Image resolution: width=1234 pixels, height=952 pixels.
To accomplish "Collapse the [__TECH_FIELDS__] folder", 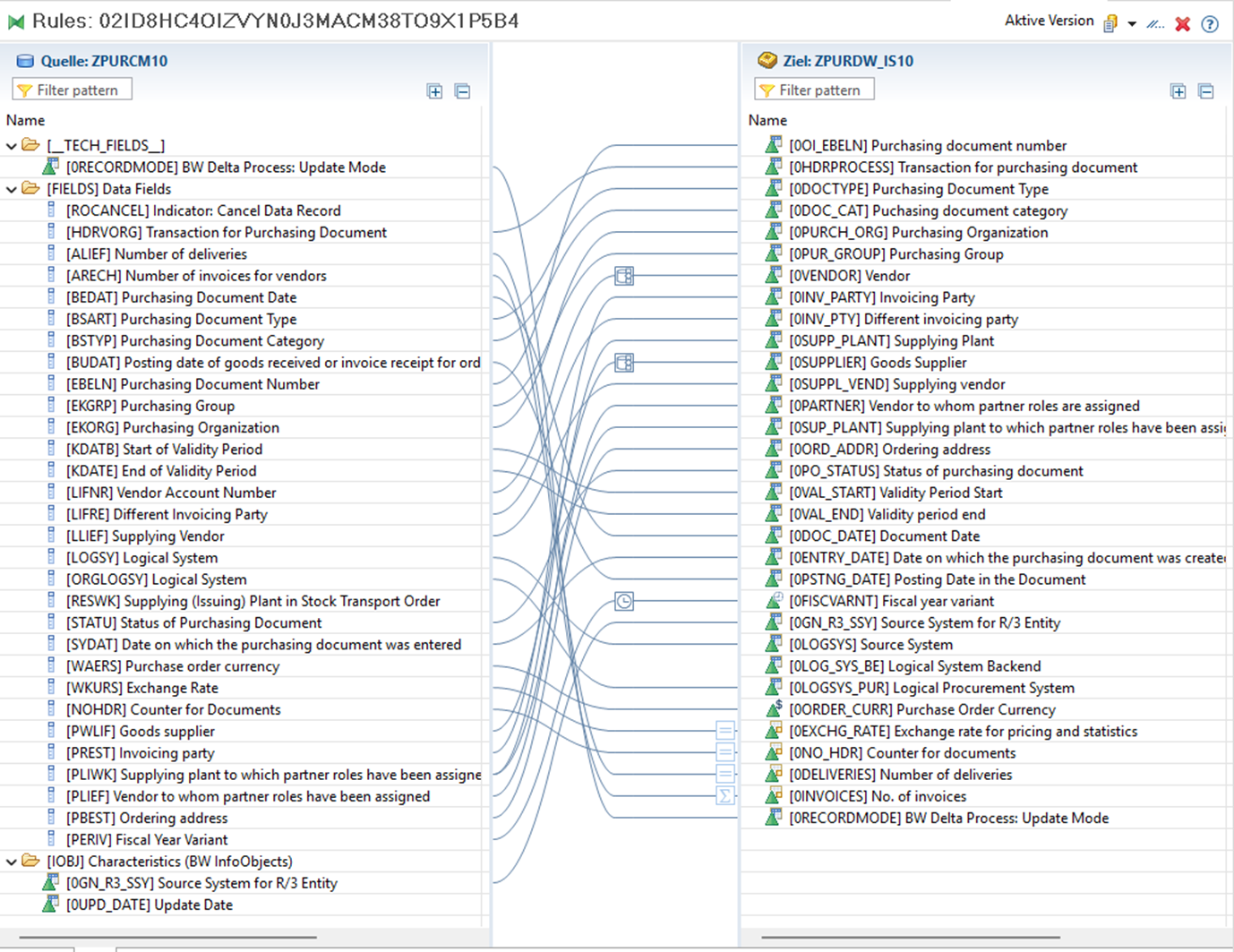I will pyautogui.click(x=12, y=146).
